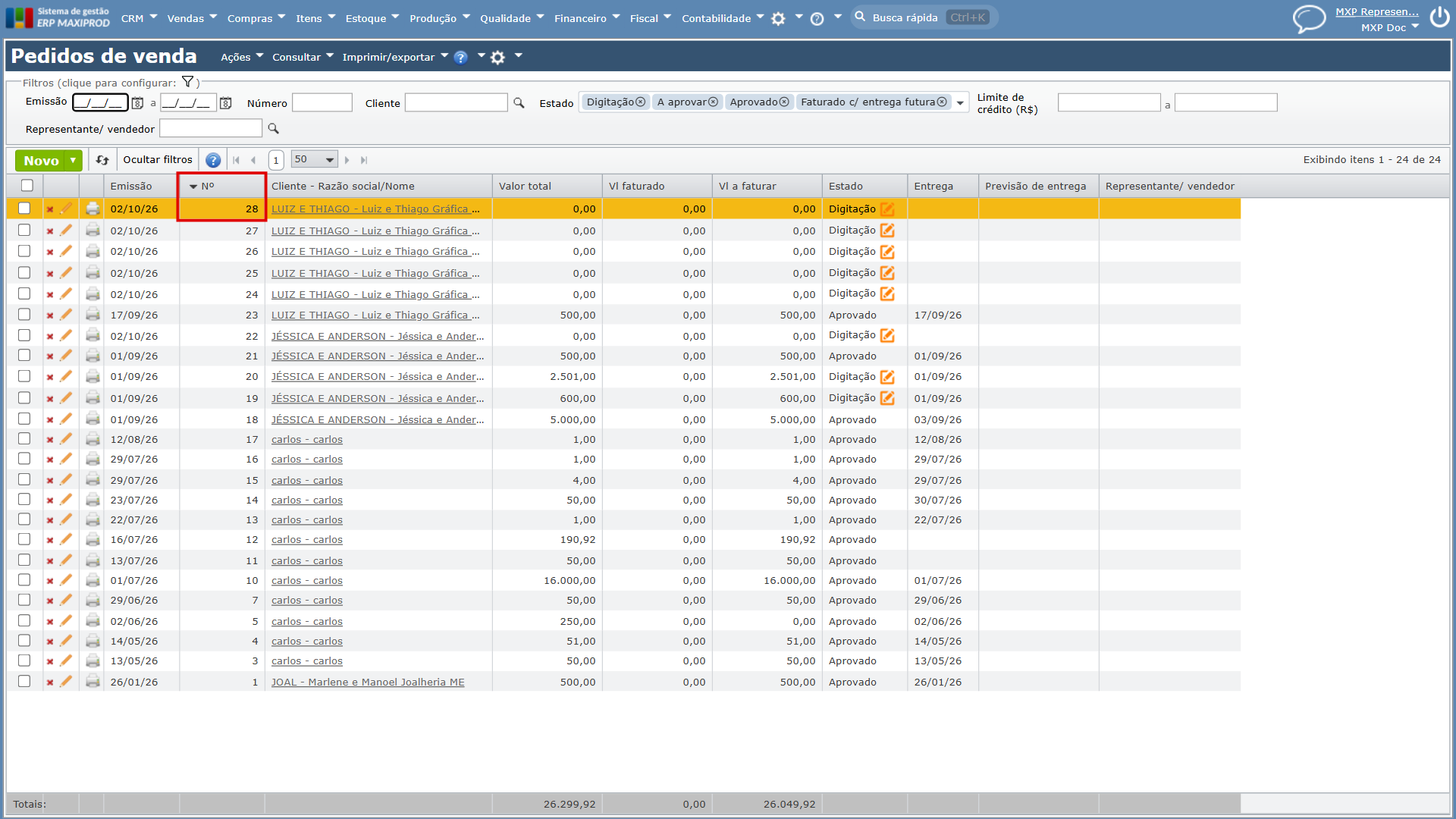The image size is (1456, 819).
Task: Check the checkbox for order number 1
Action: pyautogui.click(x=24, y=682)
